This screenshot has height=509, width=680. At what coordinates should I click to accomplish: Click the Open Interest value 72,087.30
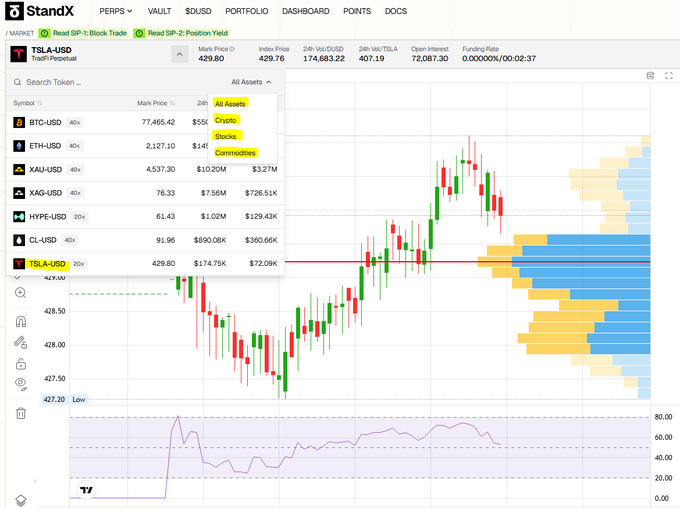430,58
